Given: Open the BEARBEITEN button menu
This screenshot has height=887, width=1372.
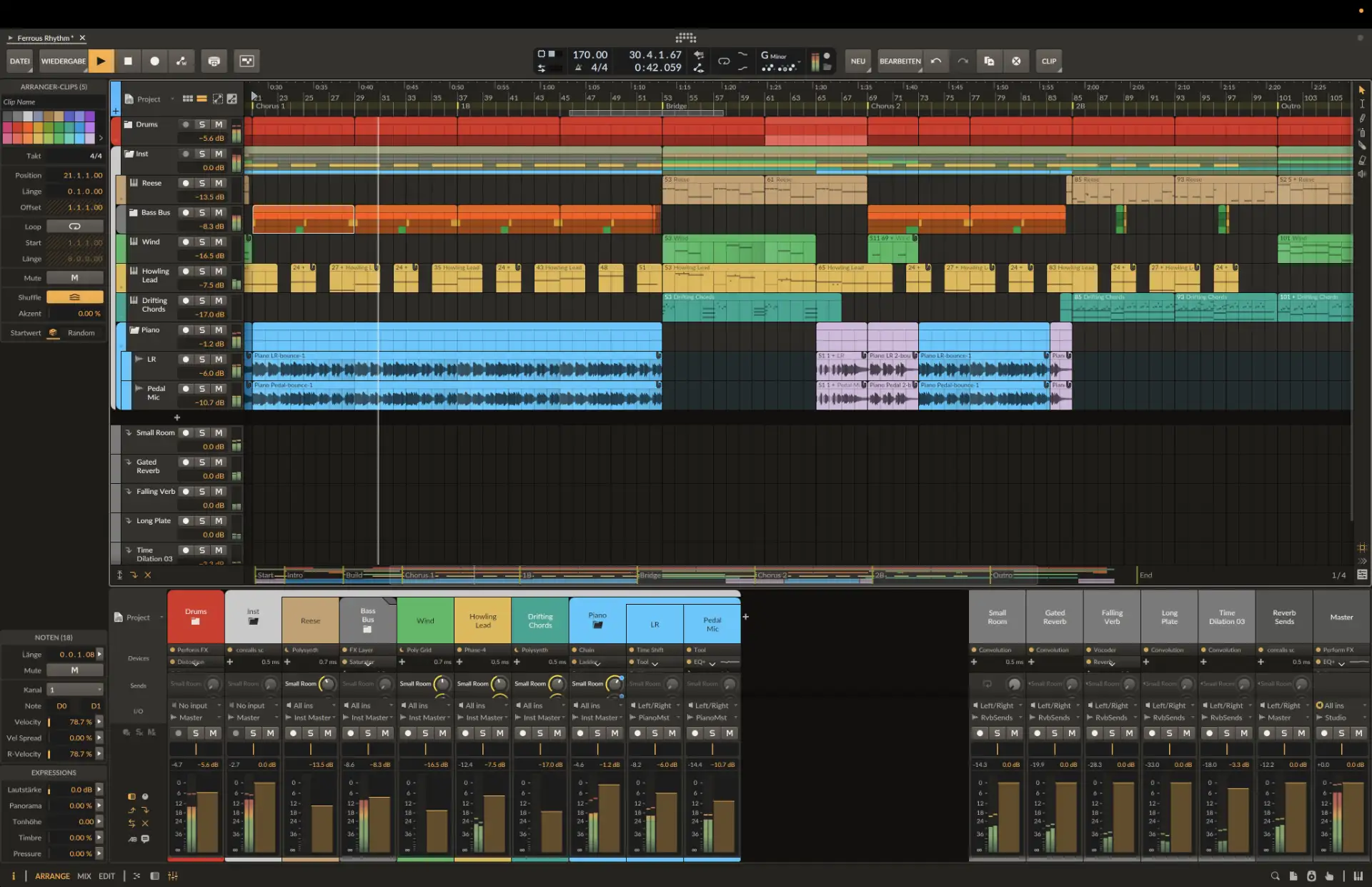Looking at the screenshot, I should coord(900,61).
